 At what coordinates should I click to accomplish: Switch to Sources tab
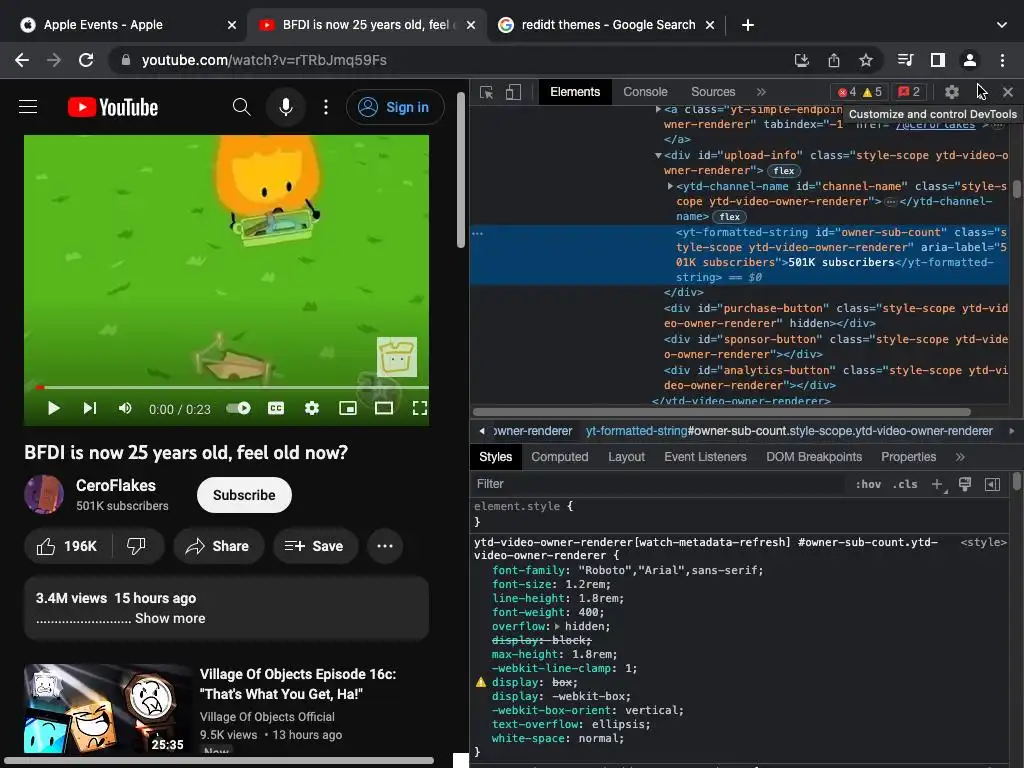point(713,92)
